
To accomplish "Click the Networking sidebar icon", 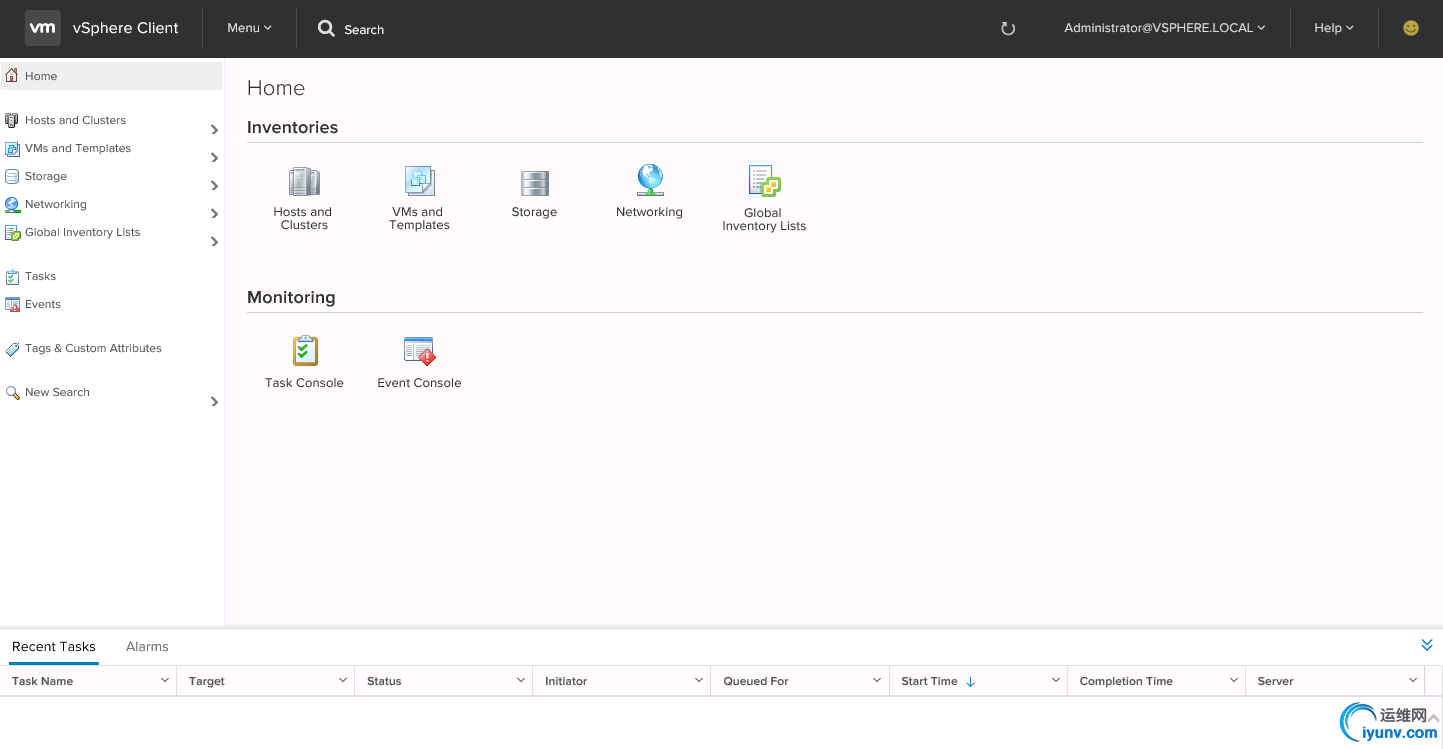I will click(12, 204).
